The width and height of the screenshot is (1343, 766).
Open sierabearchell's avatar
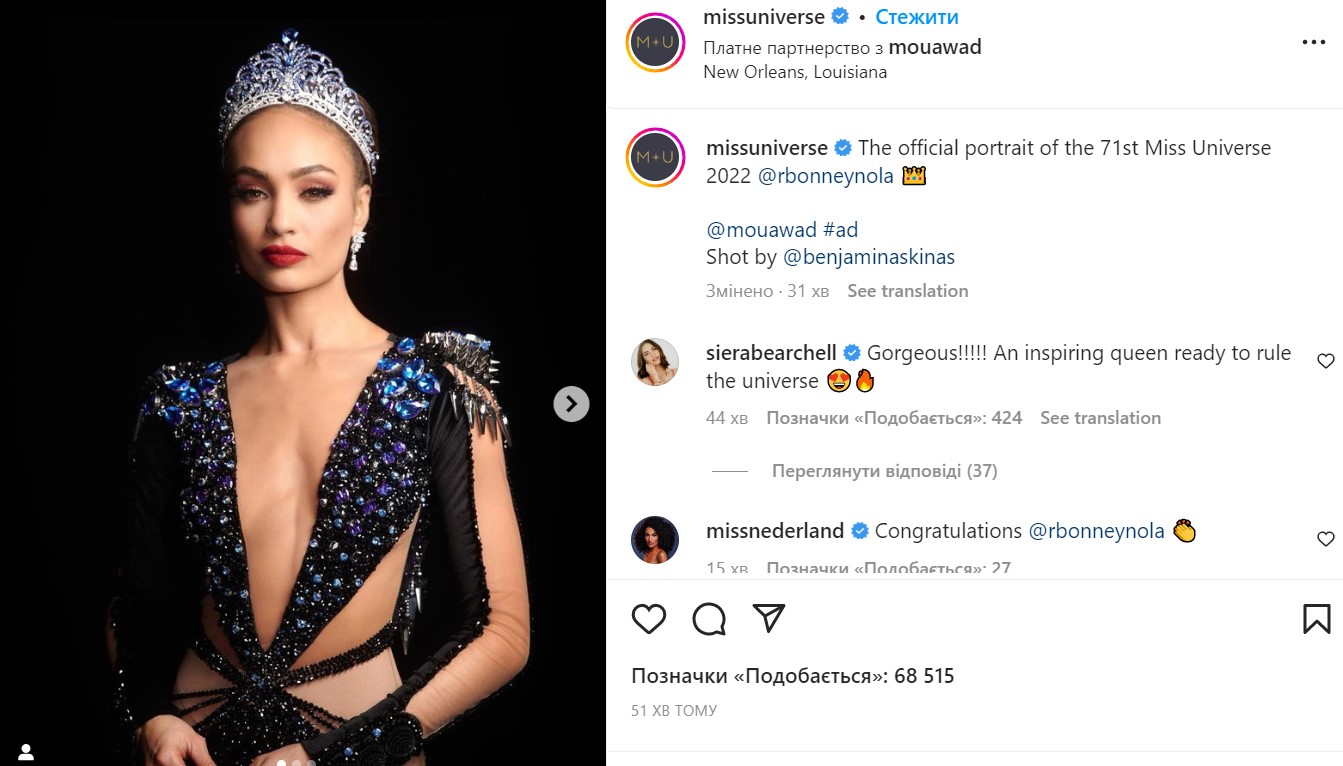655,362
